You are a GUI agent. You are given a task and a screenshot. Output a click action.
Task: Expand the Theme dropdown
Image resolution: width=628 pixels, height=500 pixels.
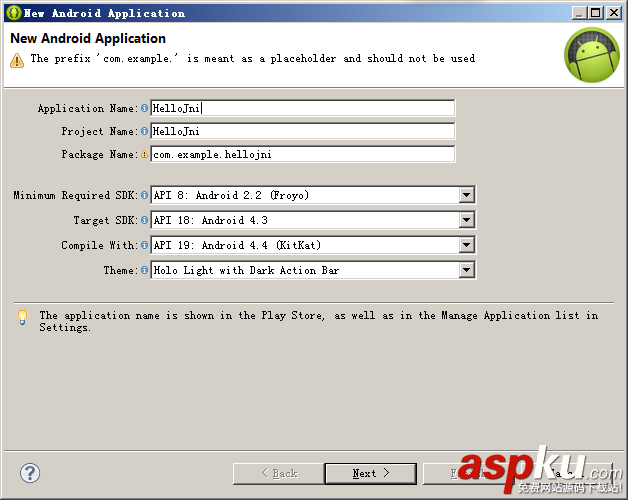[x=466, y=270]
